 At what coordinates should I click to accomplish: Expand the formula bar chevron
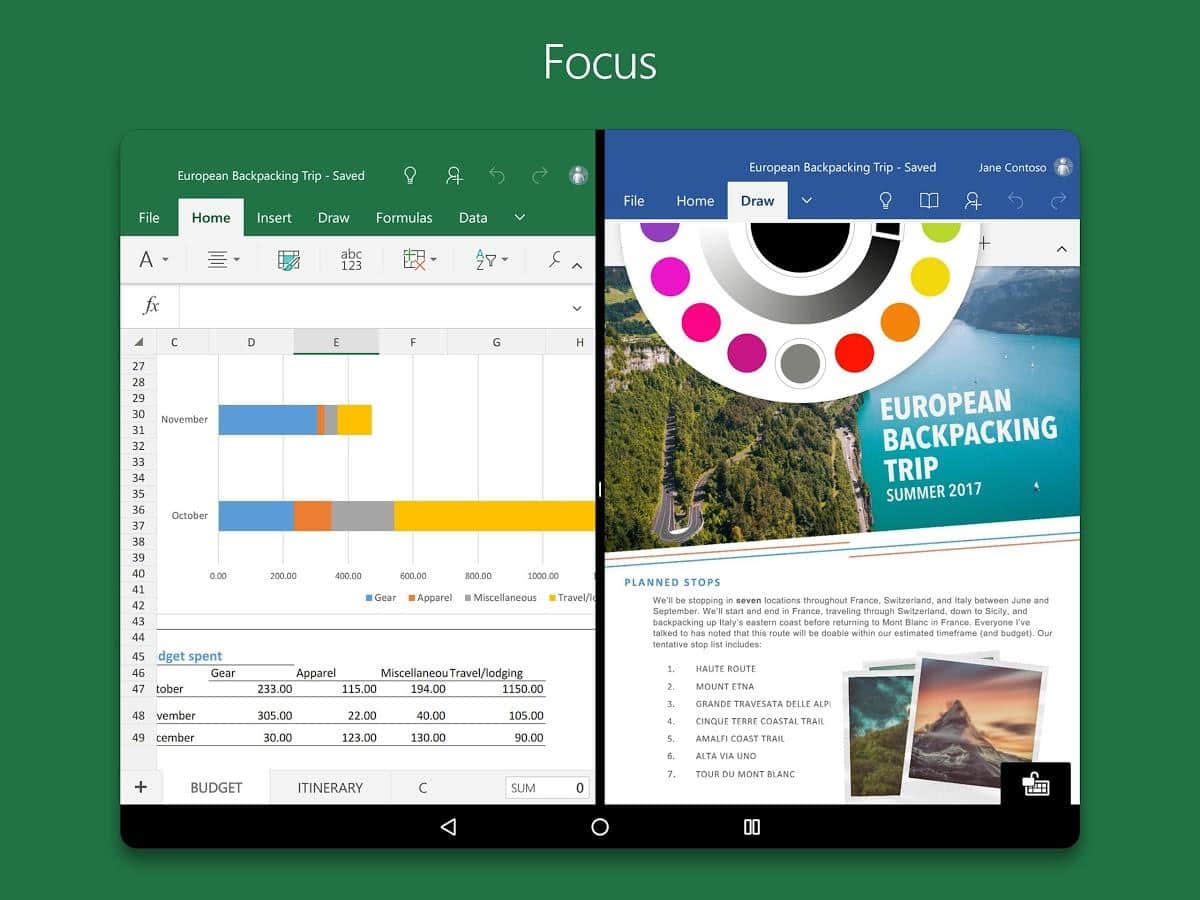577,308
